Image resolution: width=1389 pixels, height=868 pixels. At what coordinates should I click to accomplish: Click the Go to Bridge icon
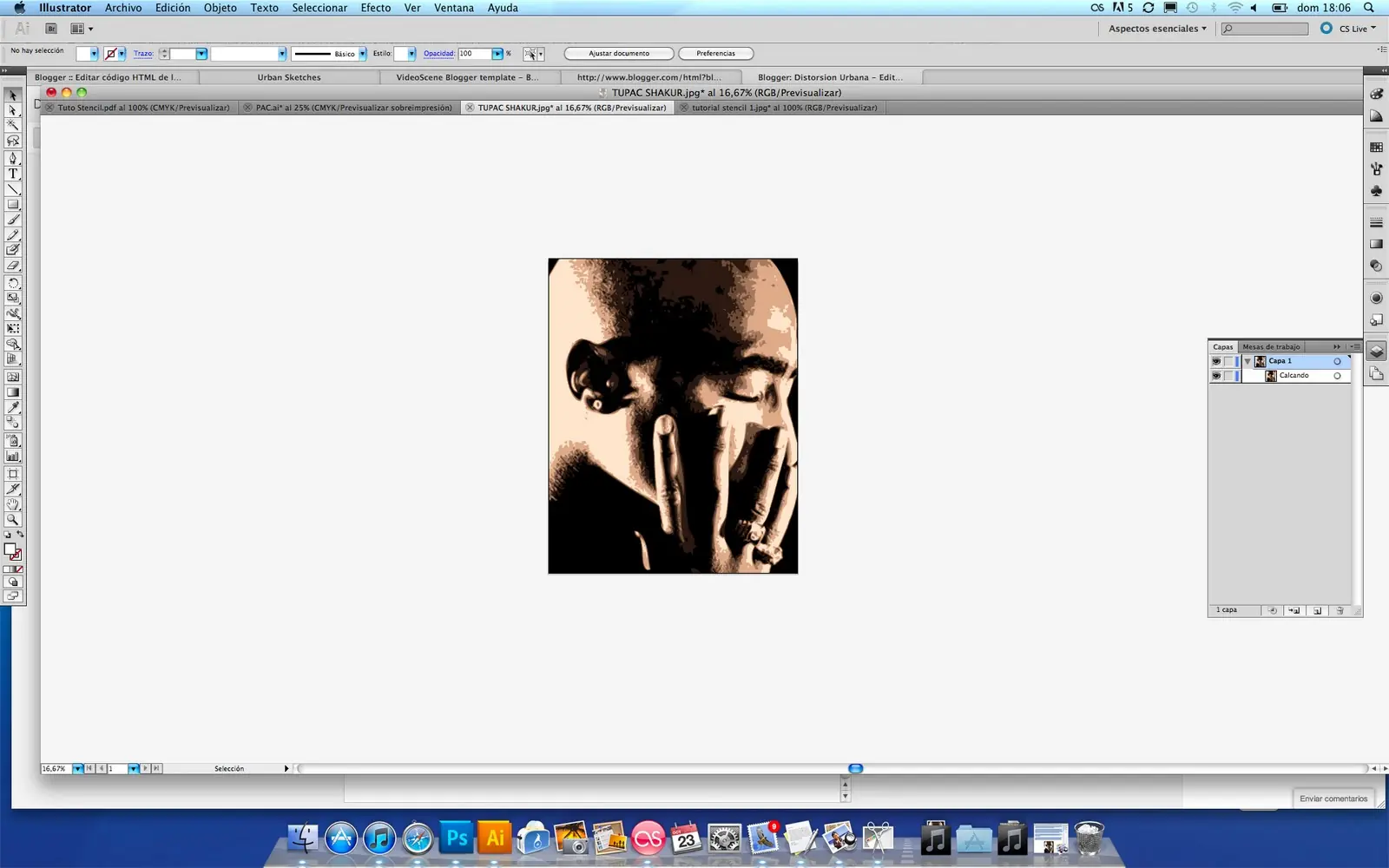coord(51,29)
